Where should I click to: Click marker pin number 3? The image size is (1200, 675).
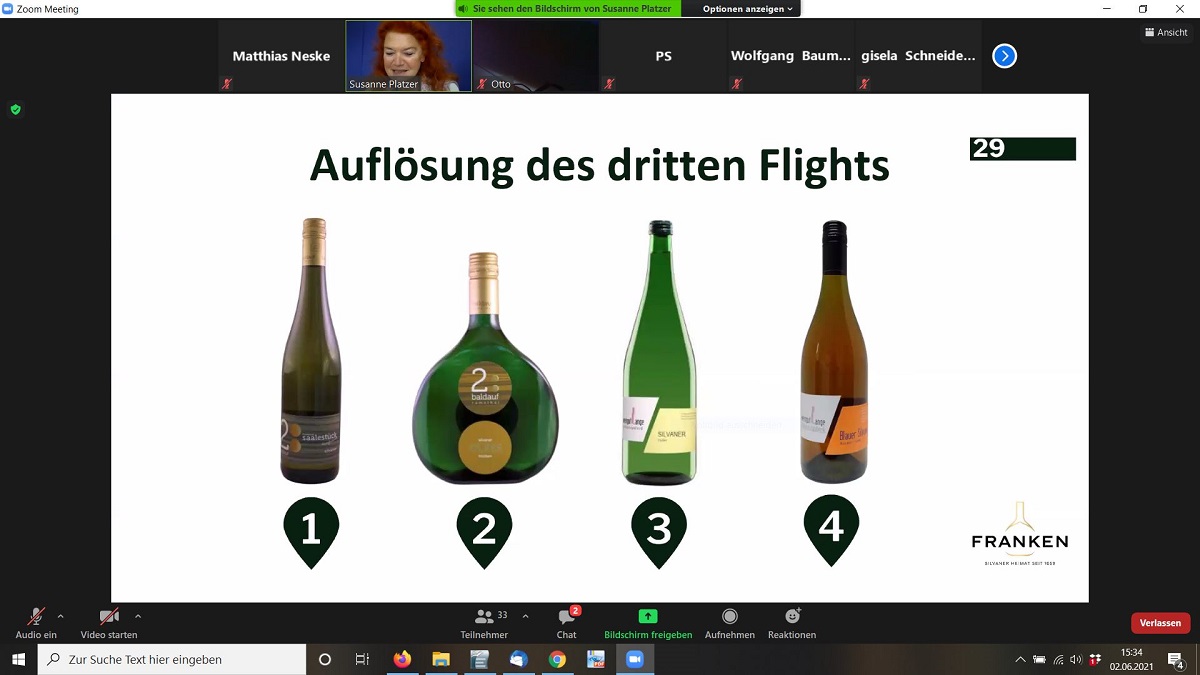point(659,532)
